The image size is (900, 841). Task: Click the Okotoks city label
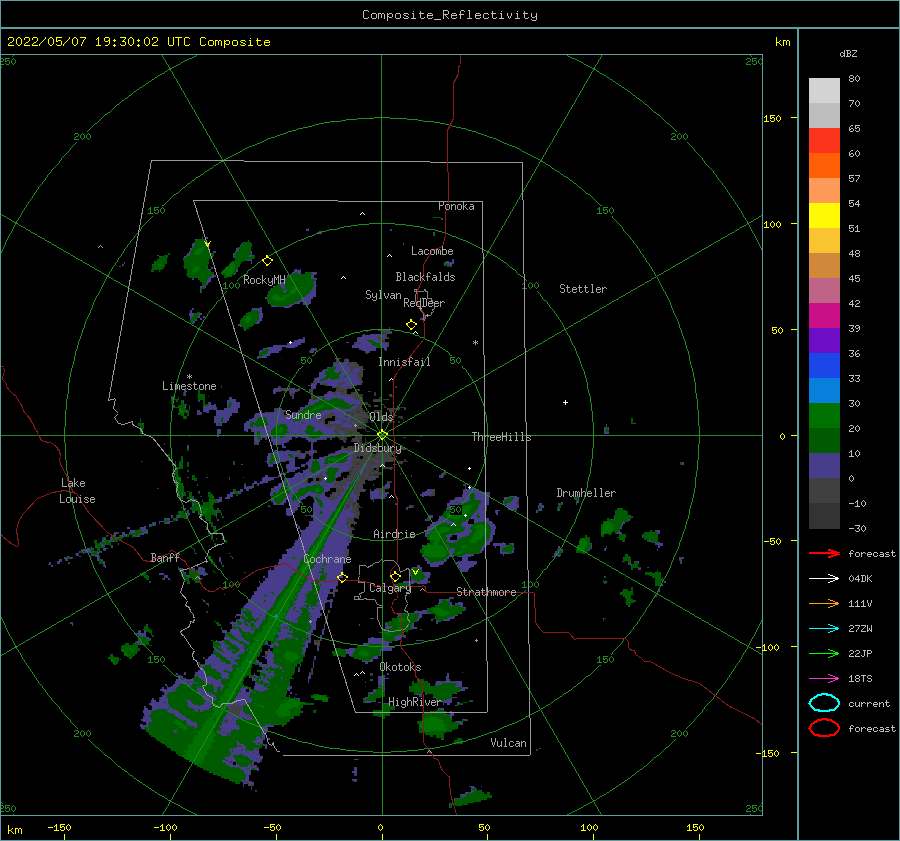tap(400, 667)
